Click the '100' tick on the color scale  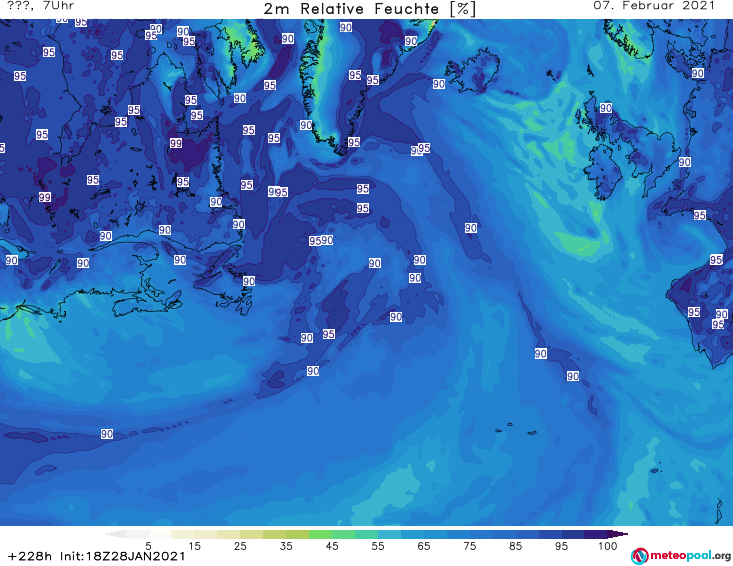607,545
